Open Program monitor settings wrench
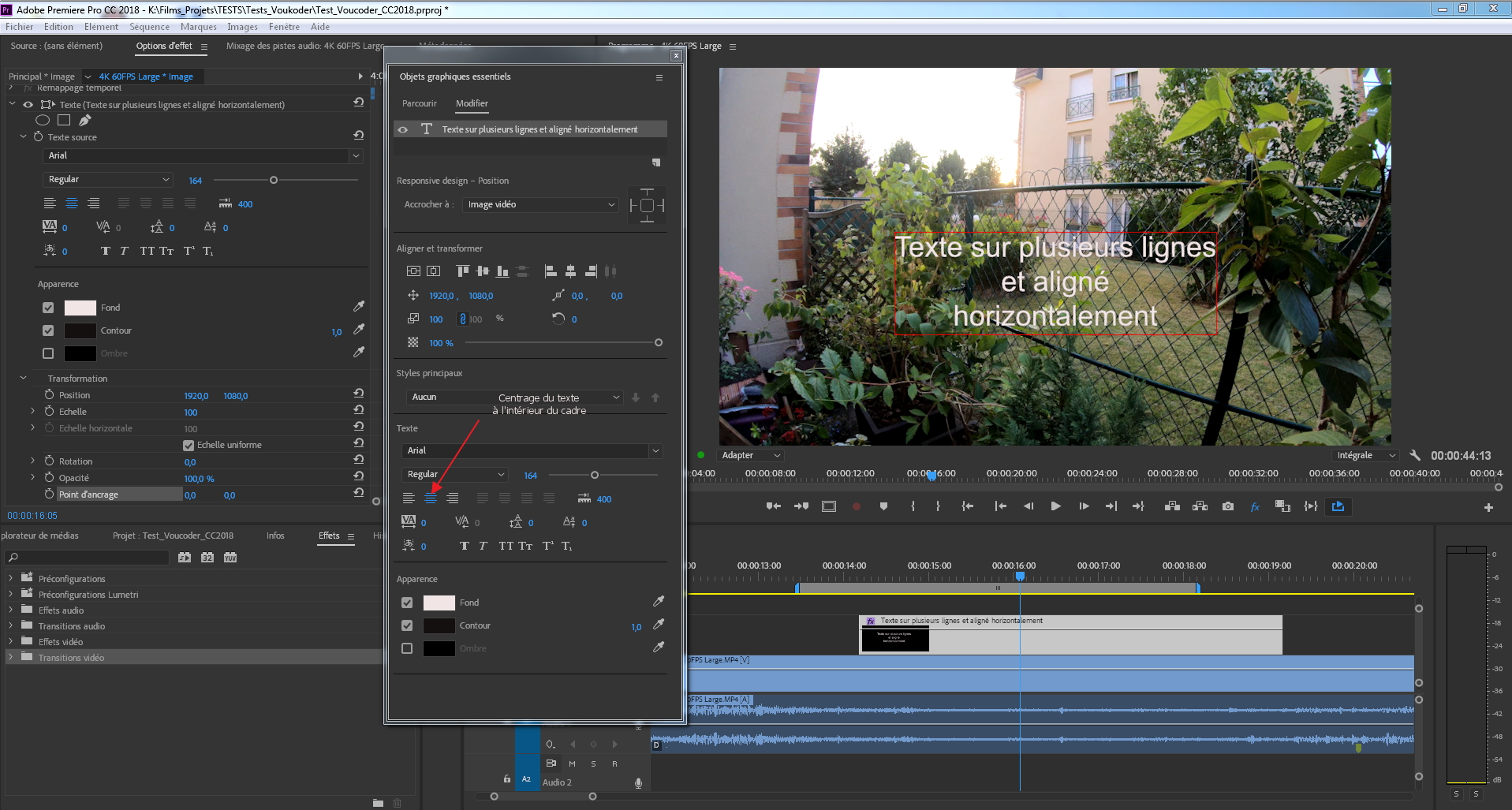The height and width of the screenshot is (810, 1512). [x=1415, y=456]
